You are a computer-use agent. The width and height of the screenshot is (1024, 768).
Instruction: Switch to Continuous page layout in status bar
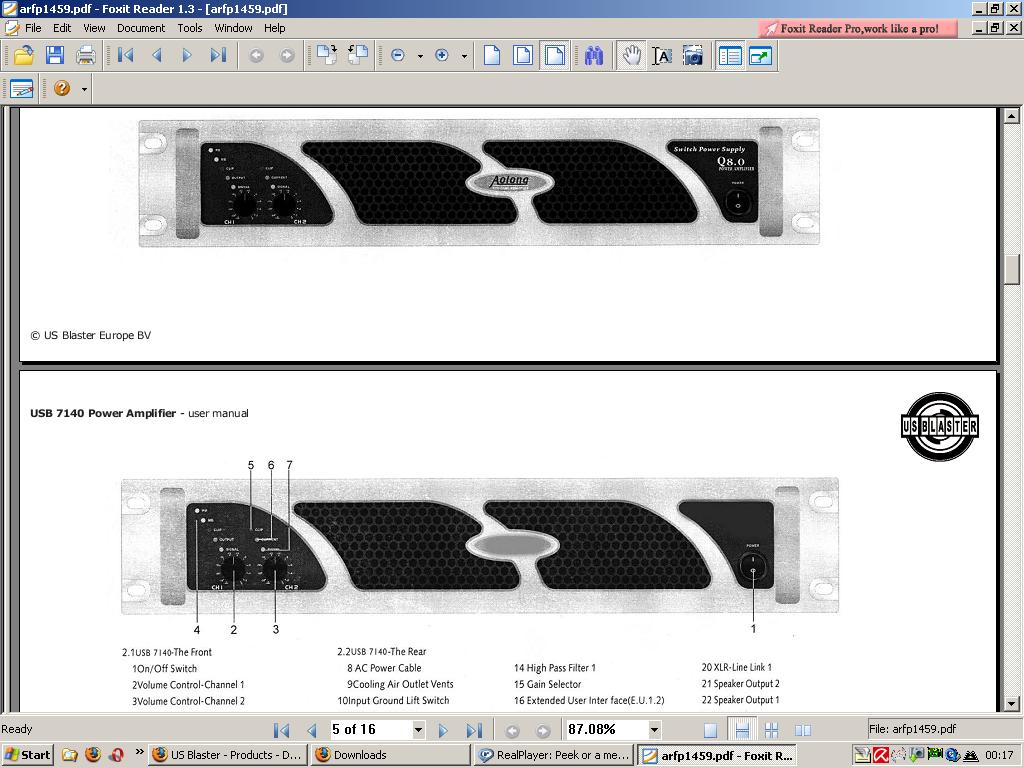(x=741, y=729)
